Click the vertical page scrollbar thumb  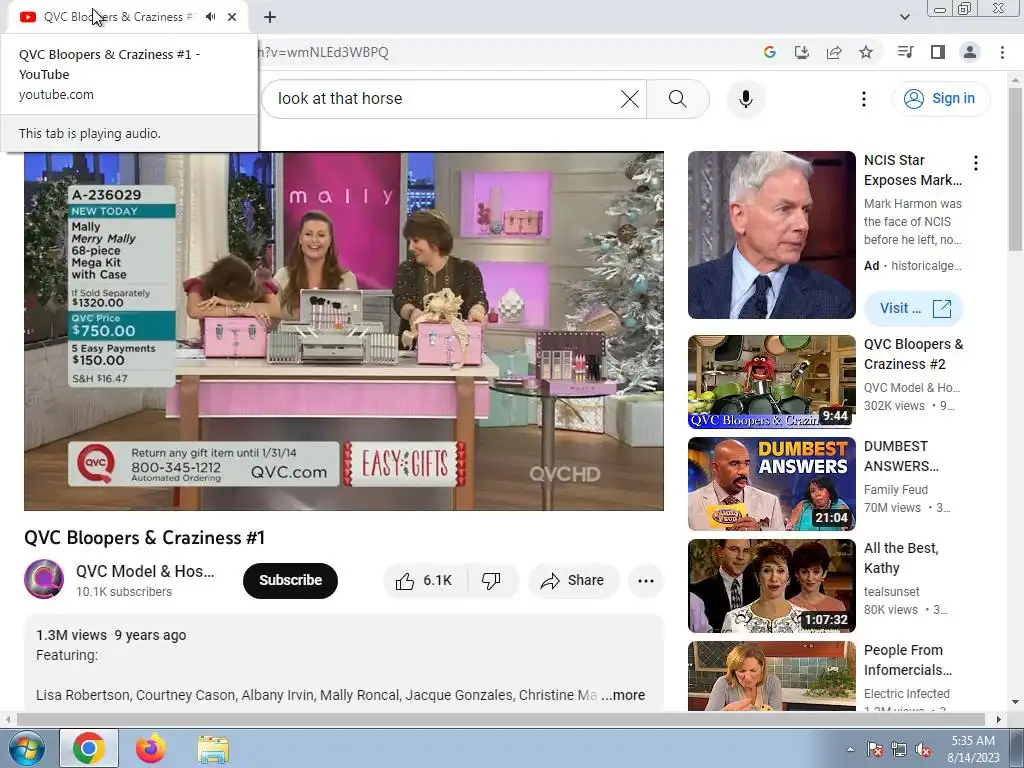click(1015, 168)
